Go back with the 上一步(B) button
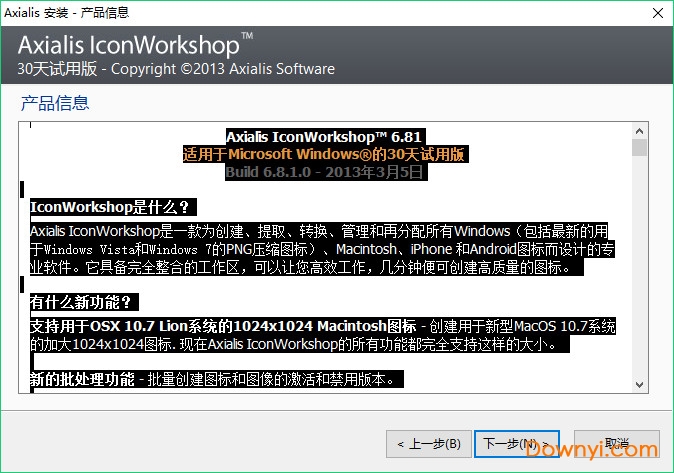Screen dimensions: 674x473 coord(428,442)
